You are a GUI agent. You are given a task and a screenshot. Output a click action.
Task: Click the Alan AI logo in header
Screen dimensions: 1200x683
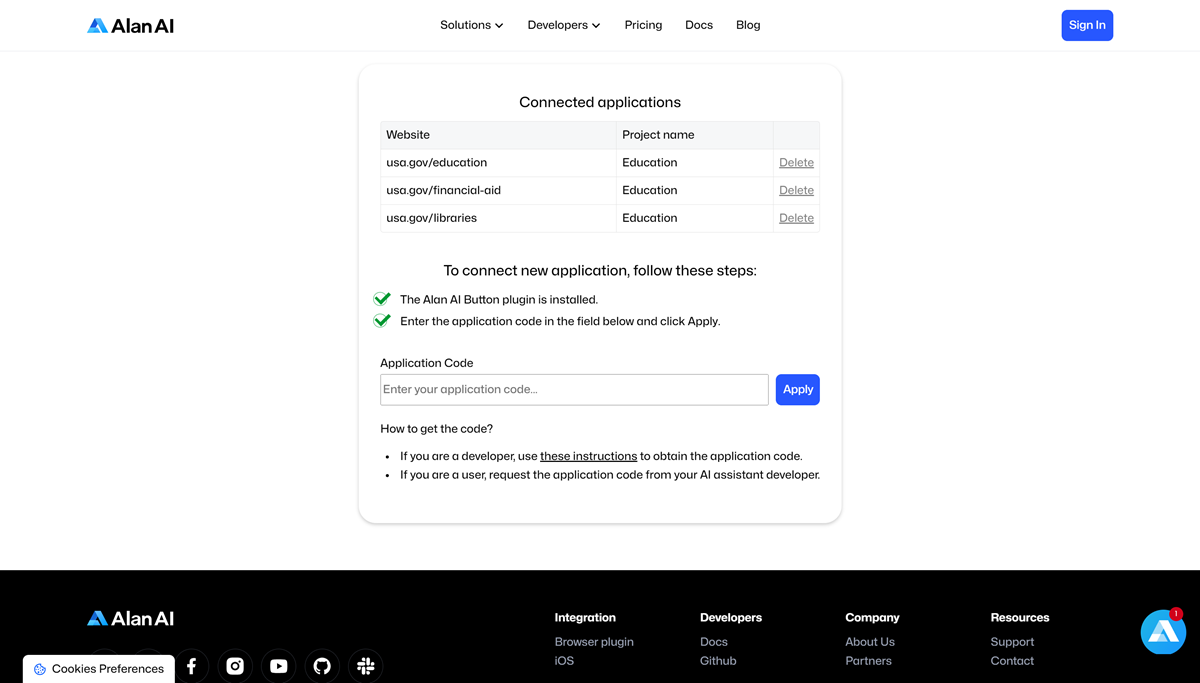(x=131, y=26)
